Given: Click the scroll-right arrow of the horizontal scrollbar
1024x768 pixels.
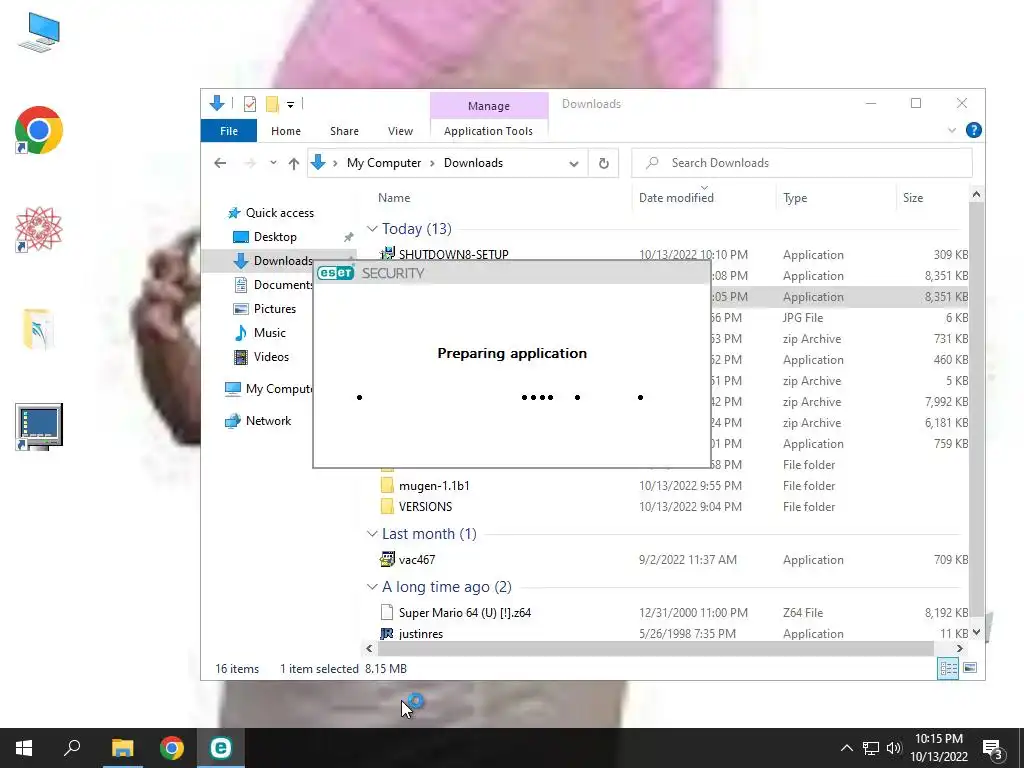Looking at the screenshot, I should (x=959, y=648).
